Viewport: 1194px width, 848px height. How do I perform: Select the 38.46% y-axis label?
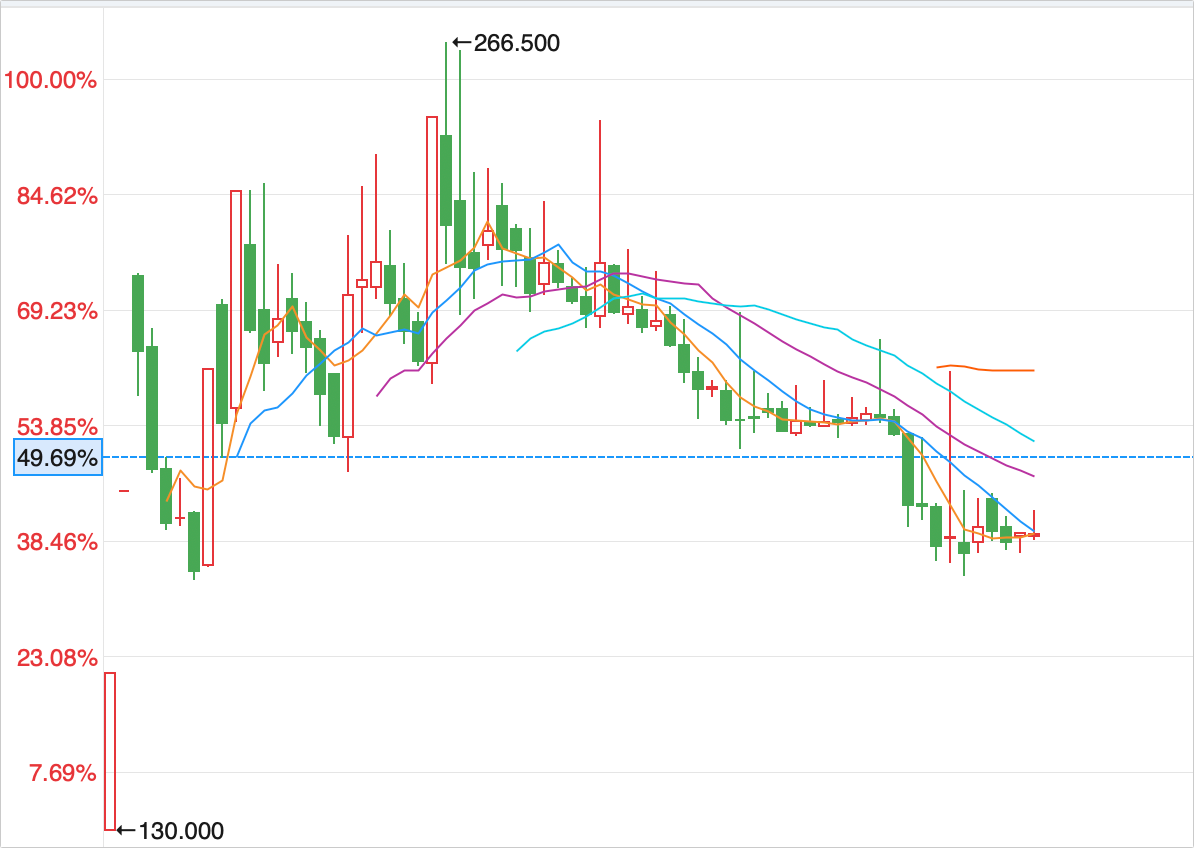(x=51, y=542)
